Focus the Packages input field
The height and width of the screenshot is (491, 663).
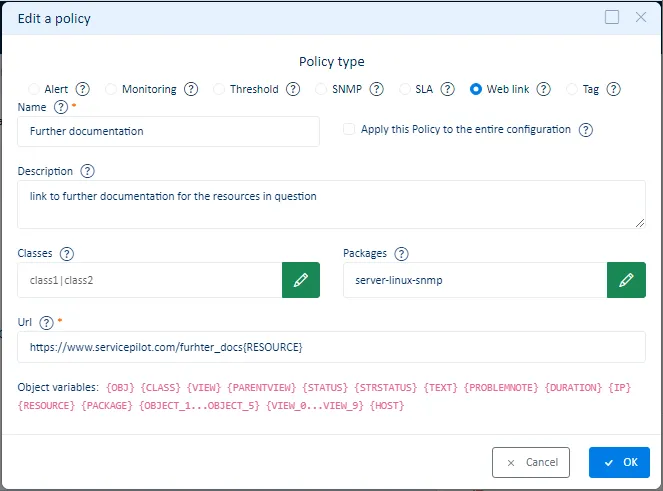pos(475,280)
